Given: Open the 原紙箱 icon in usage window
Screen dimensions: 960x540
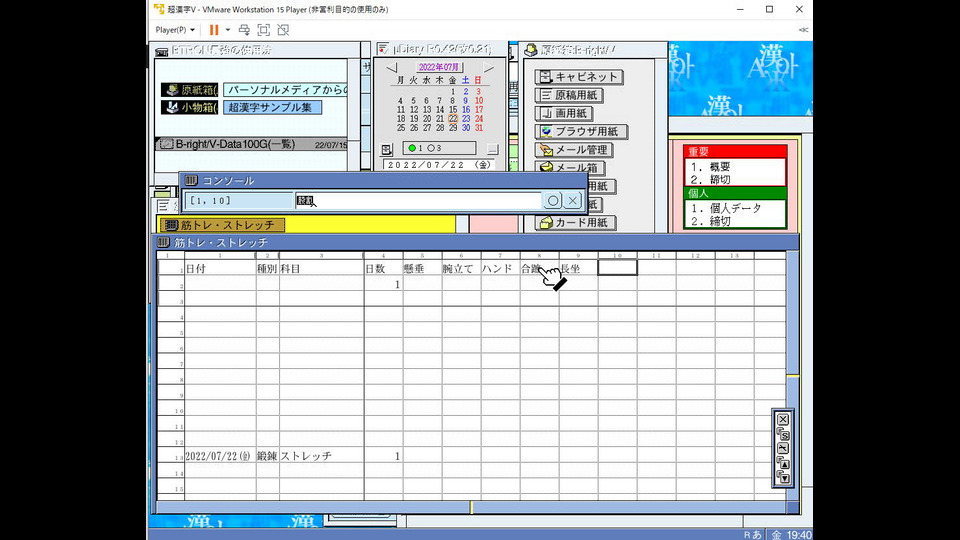Looking at the screenshot, I should [189, 90].
